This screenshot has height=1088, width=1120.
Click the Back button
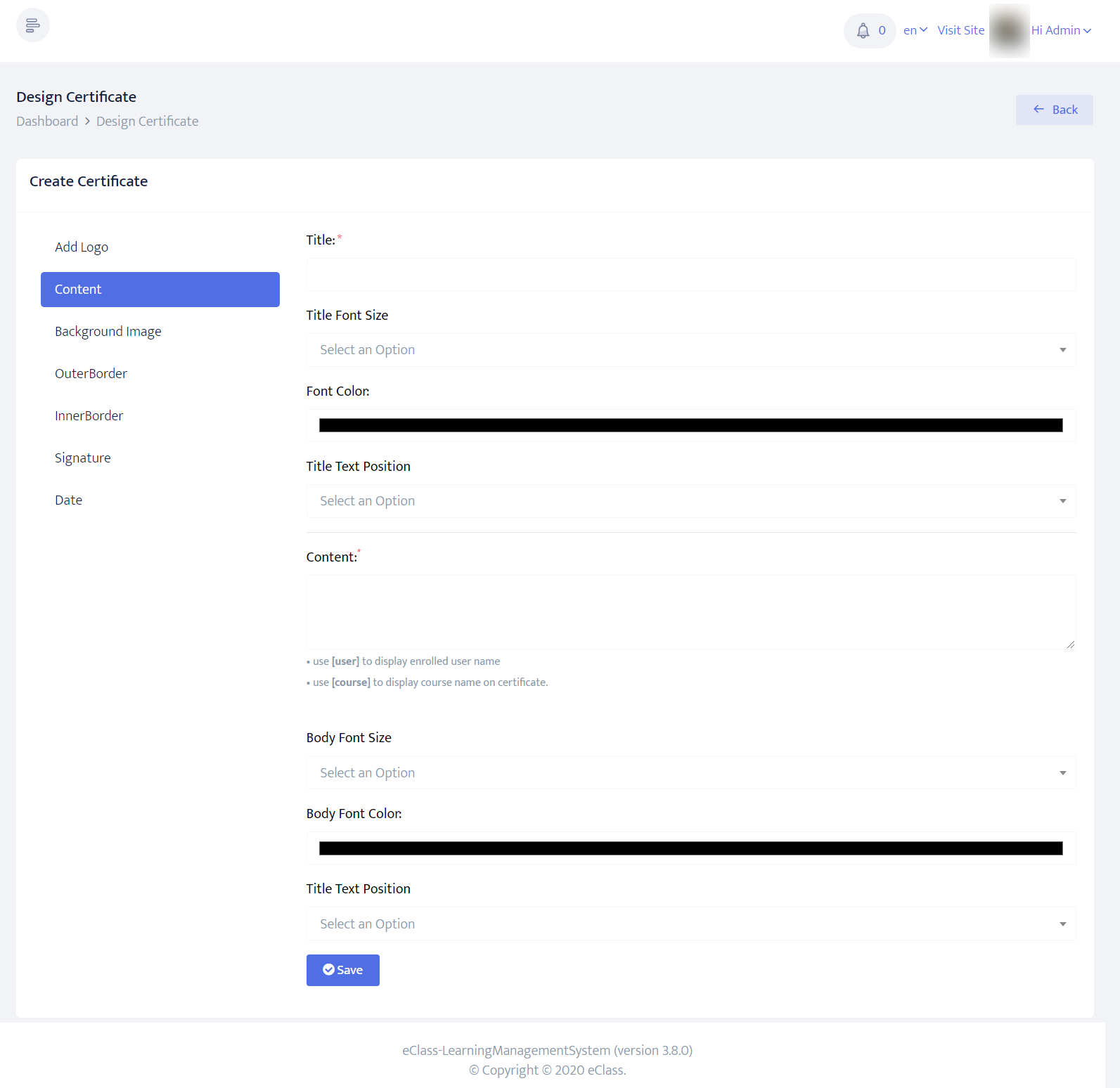[x=1054, y=110]
